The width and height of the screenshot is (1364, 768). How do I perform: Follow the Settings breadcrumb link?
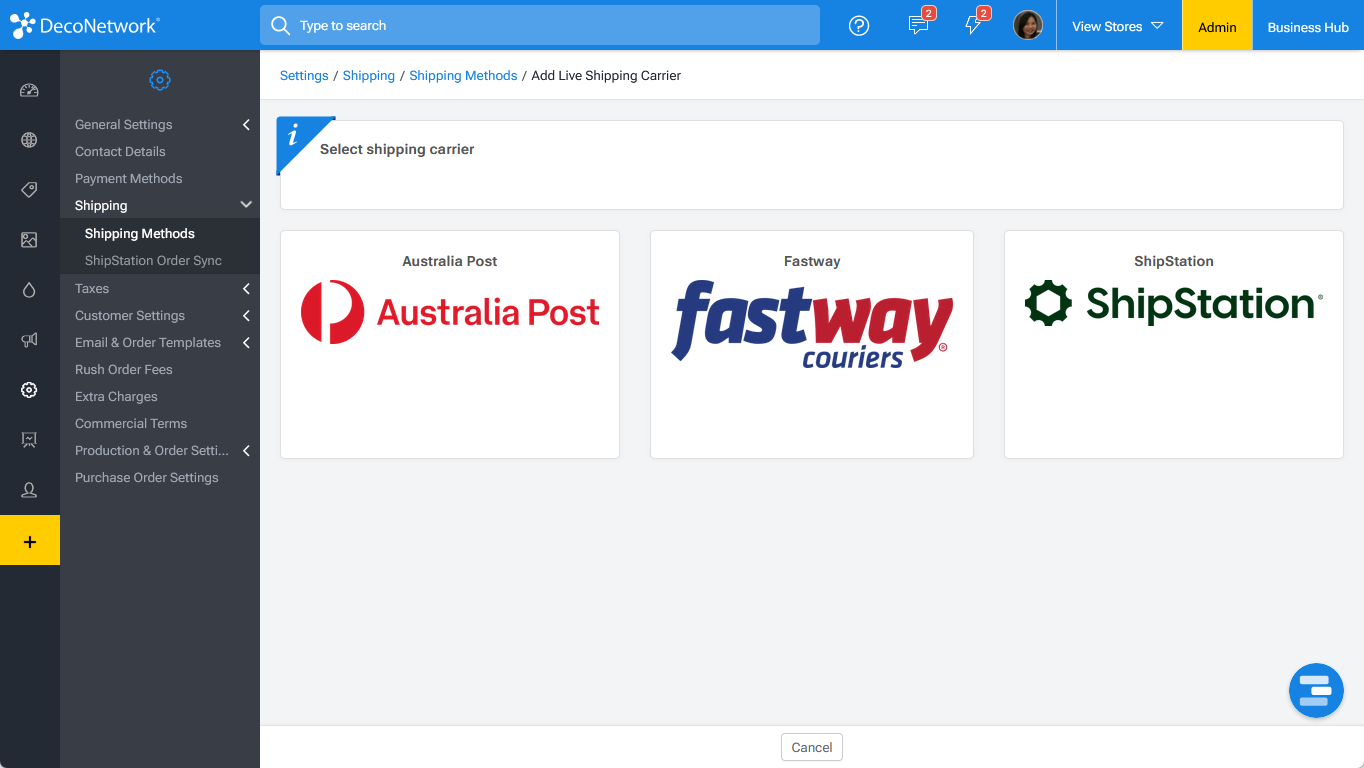pyautogui.click(x=304, y=76)
